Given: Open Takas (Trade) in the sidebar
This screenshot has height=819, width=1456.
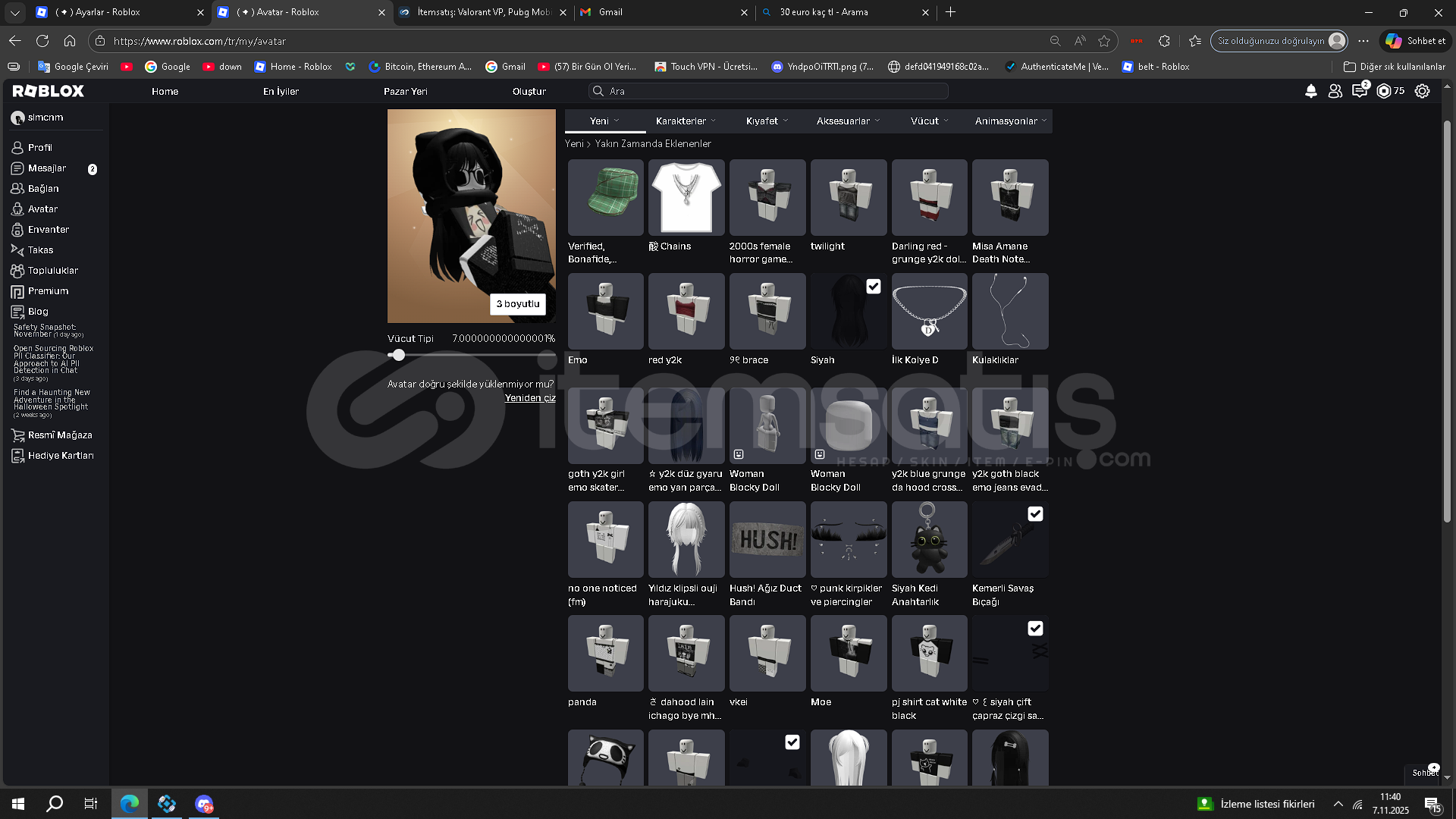Looking at the screenshot, I should (40, 250).
